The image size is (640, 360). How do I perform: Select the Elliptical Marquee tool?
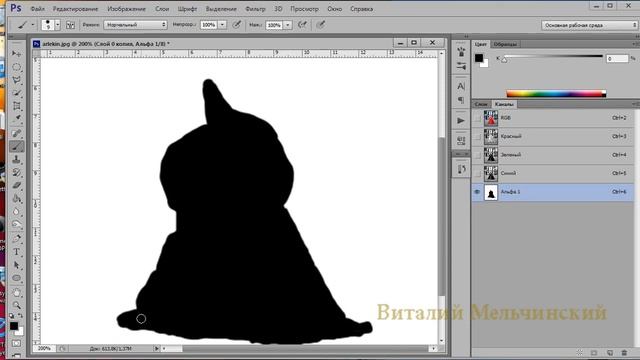(16, 67)
